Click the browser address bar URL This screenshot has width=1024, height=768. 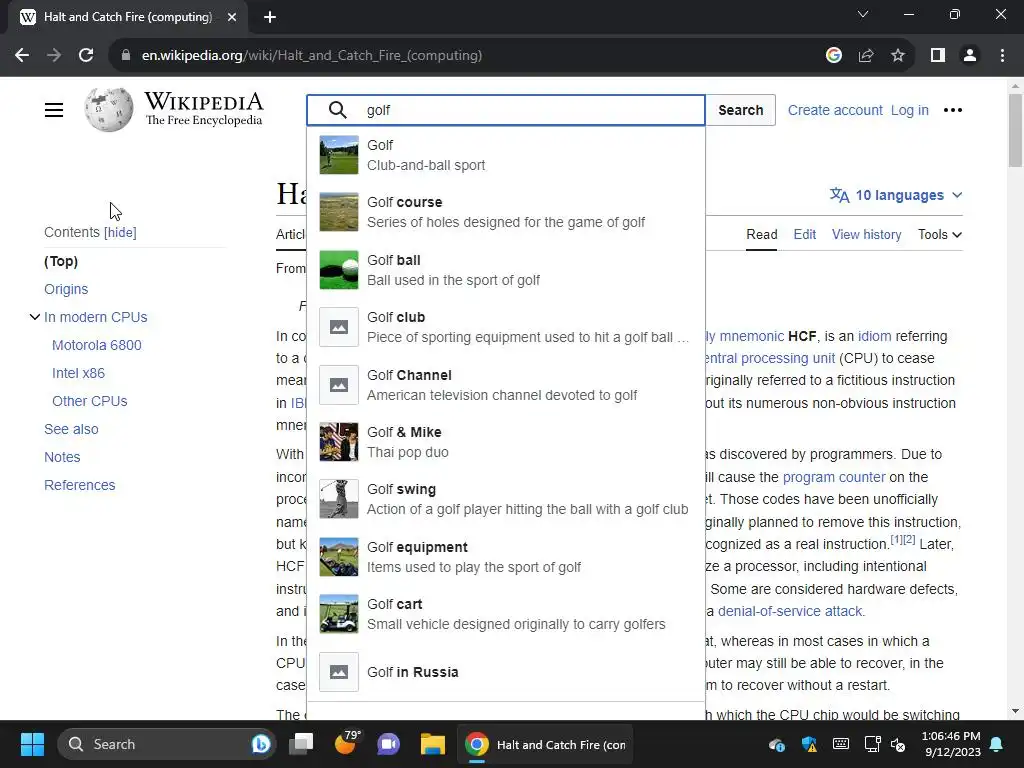tap(312, 56)
